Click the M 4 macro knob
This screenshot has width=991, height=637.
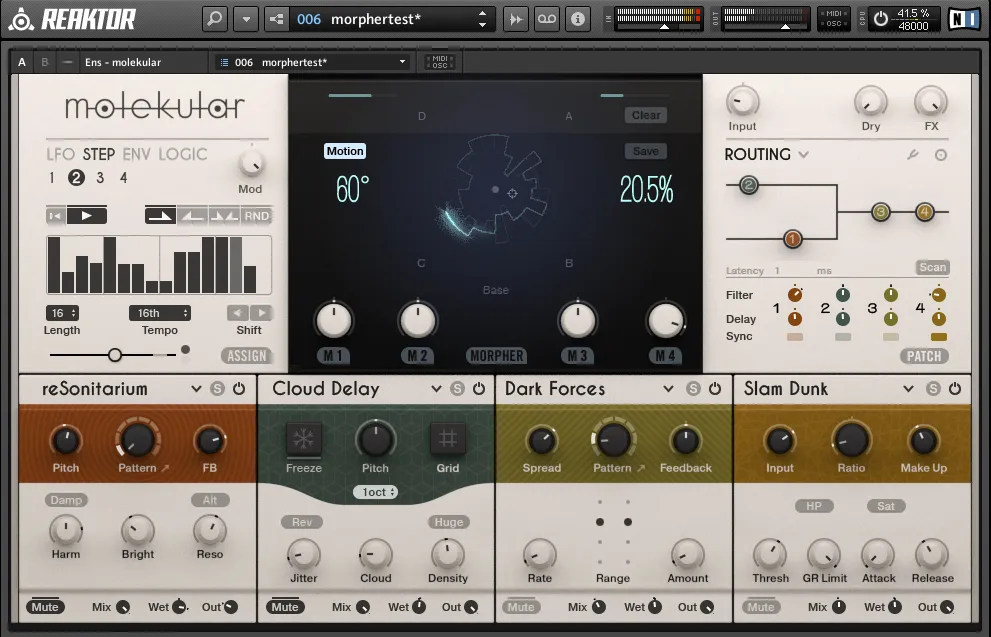tap(666, 320)
